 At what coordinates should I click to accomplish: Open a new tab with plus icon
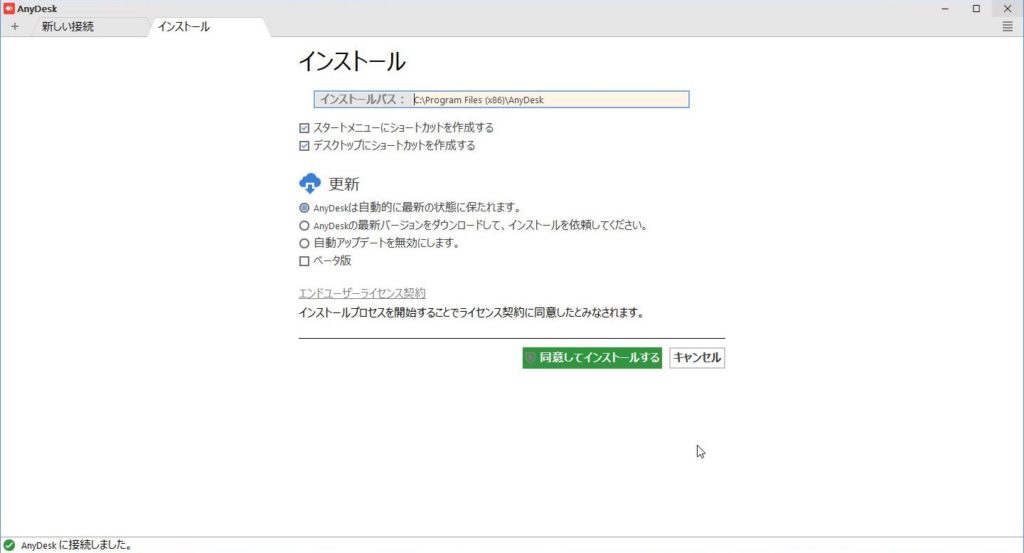coord(14,27)
